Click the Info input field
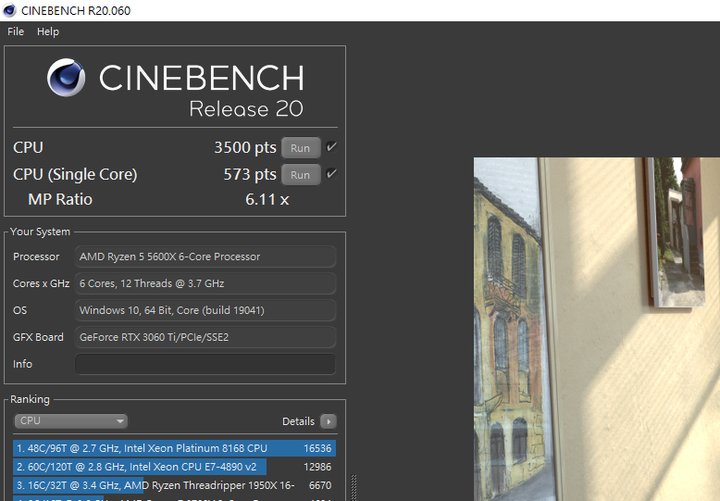The image size is (720, 501). click(205, 364)
